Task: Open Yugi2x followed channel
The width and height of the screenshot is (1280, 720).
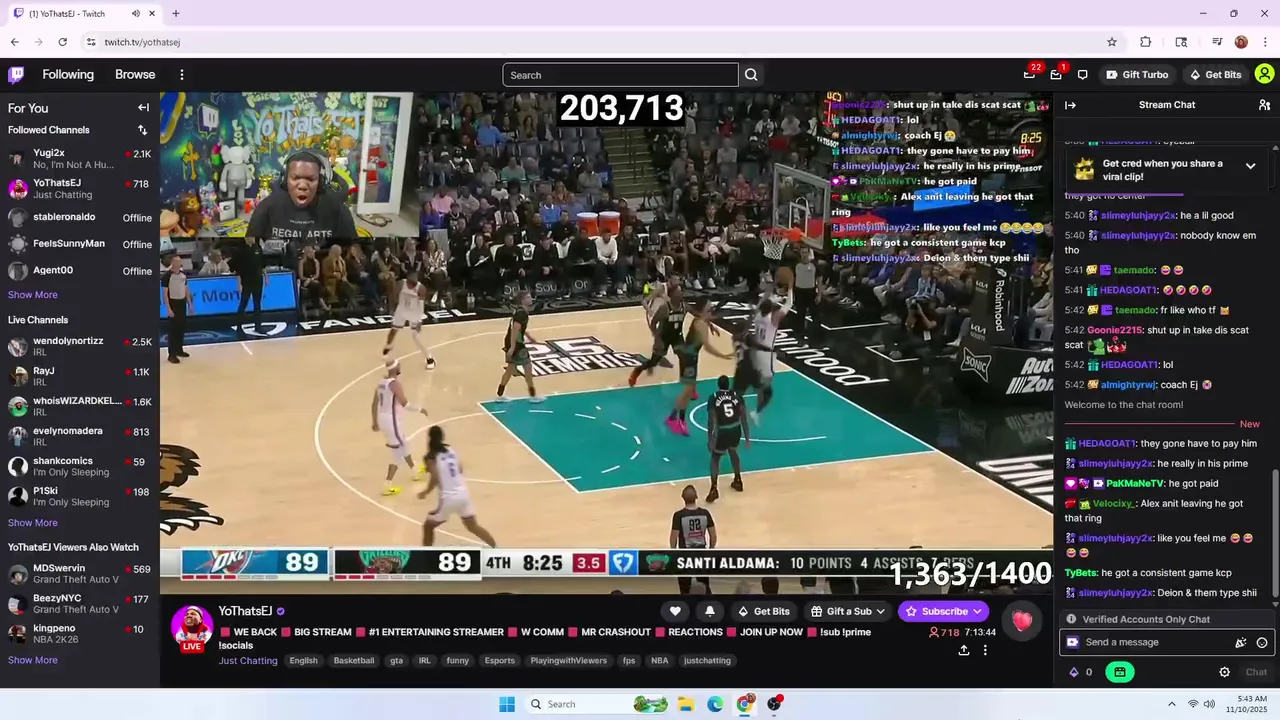Action: click(x=80, y=158)
